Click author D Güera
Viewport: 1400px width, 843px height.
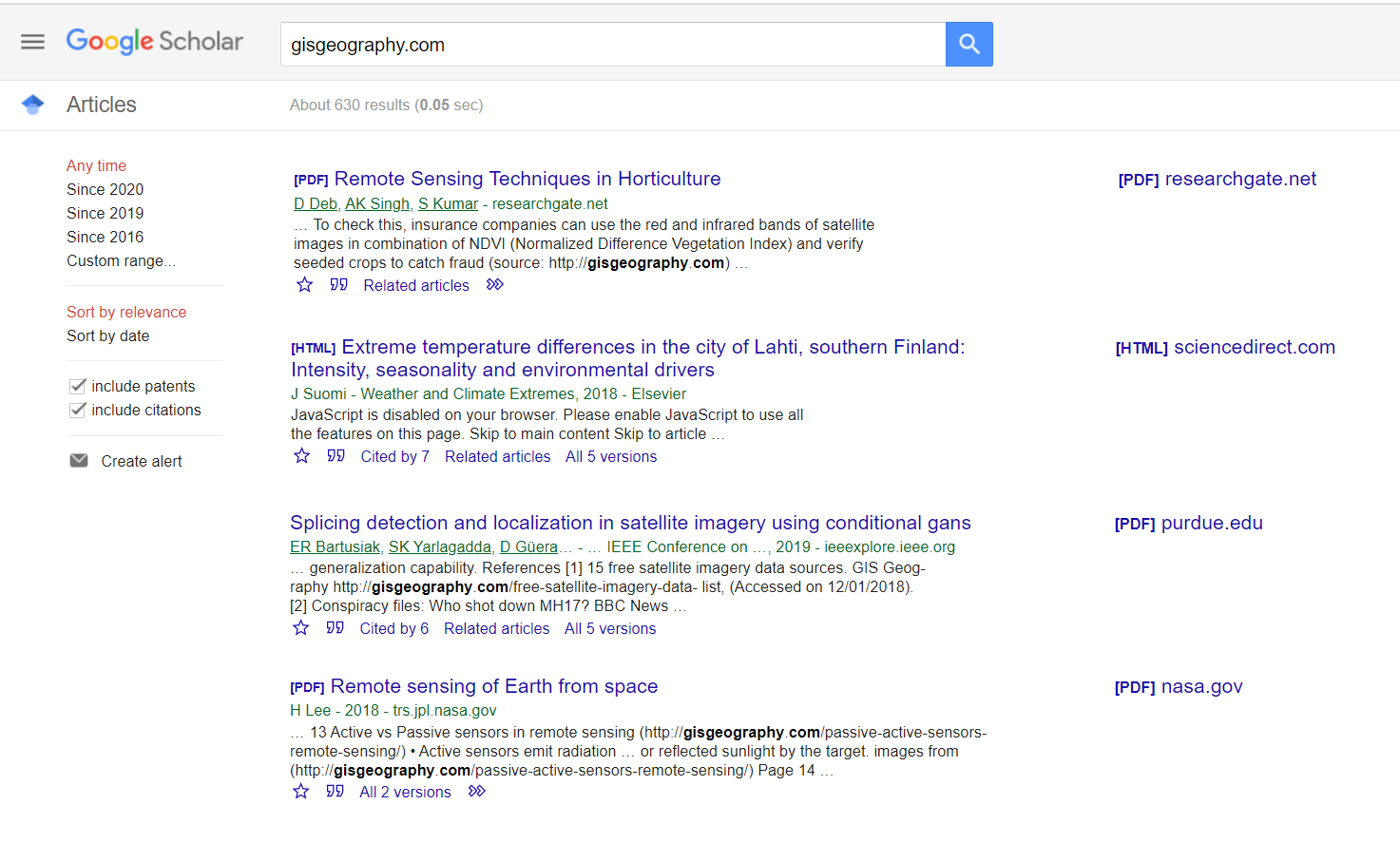(x=528, y=546)
